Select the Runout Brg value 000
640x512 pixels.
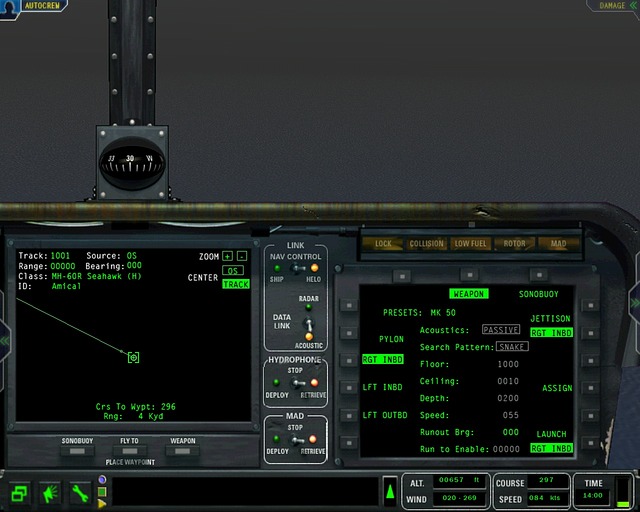tap(511, 432)
